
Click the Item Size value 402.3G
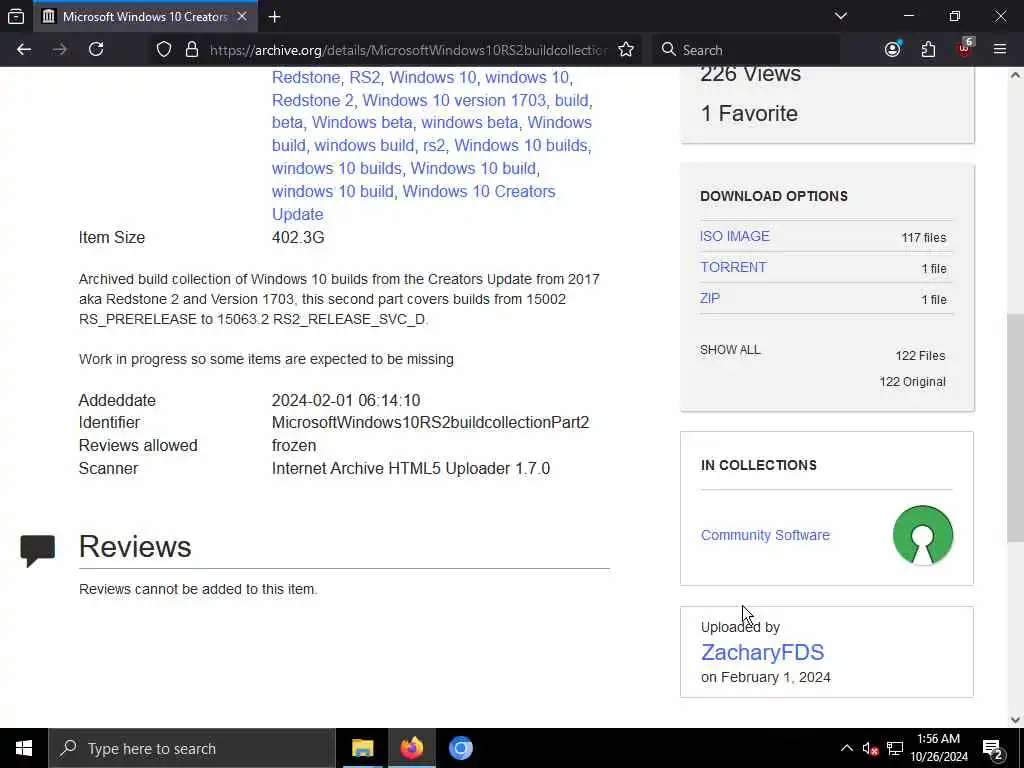click(298, 238)
